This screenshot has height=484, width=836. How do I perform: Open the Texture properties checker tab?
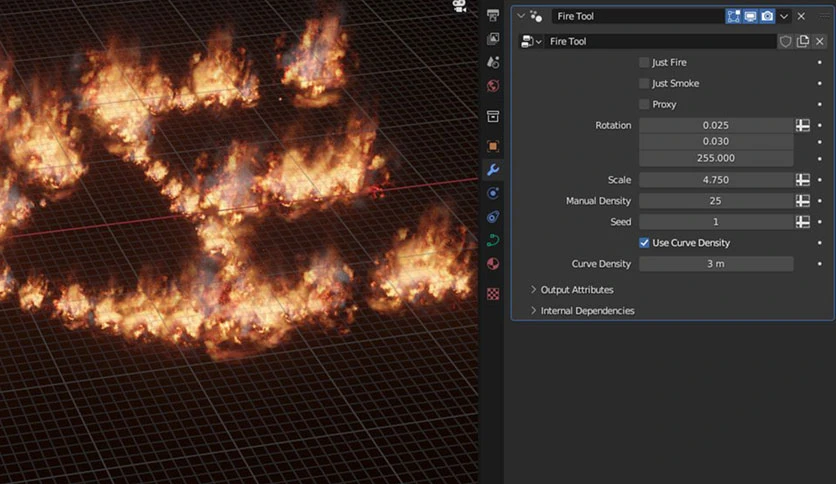pos(493,294)
